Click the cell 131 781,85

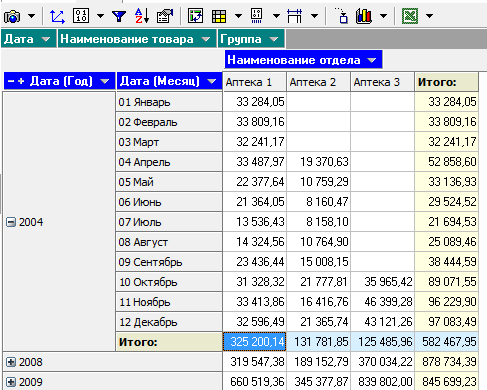(x=318, y=342)
